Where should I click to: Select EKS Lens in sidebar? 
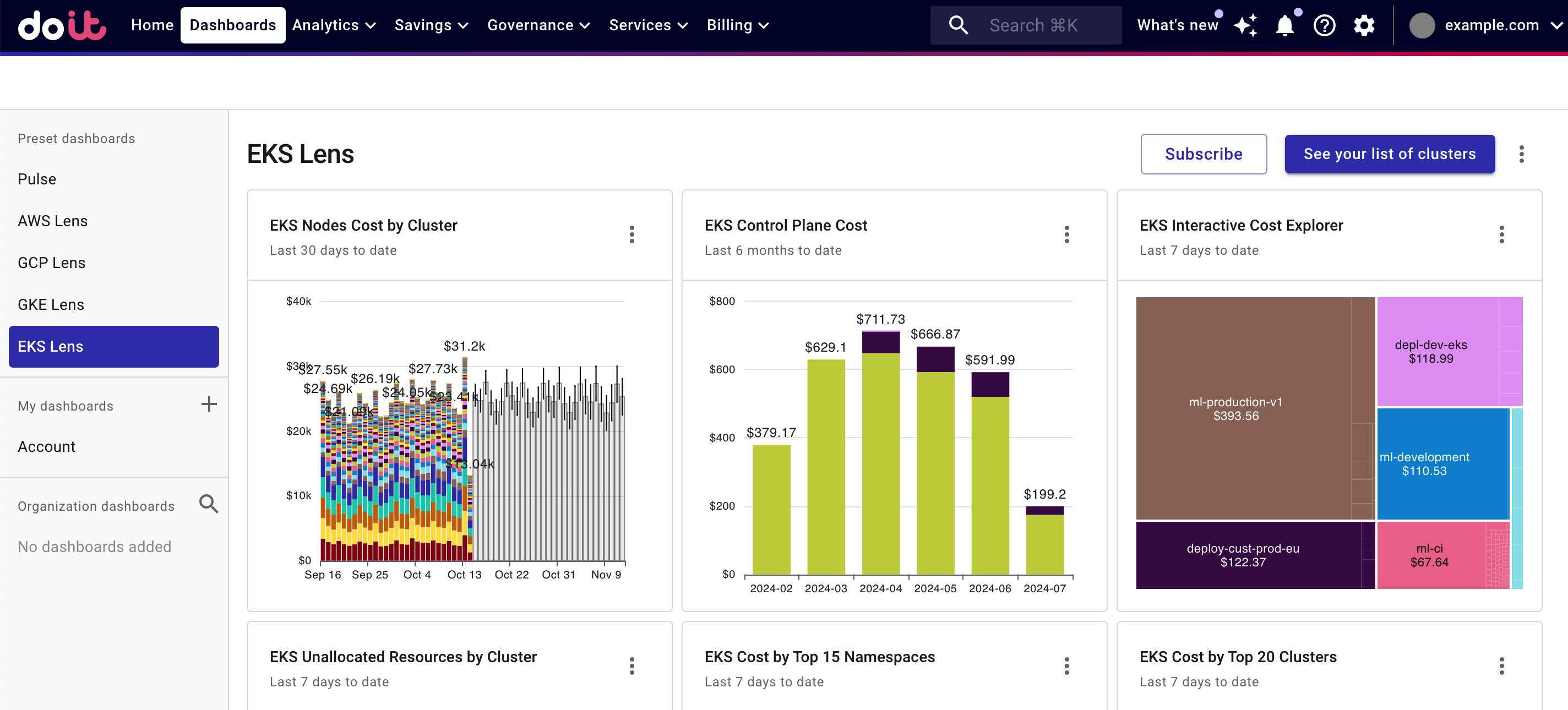coord(114,346)
